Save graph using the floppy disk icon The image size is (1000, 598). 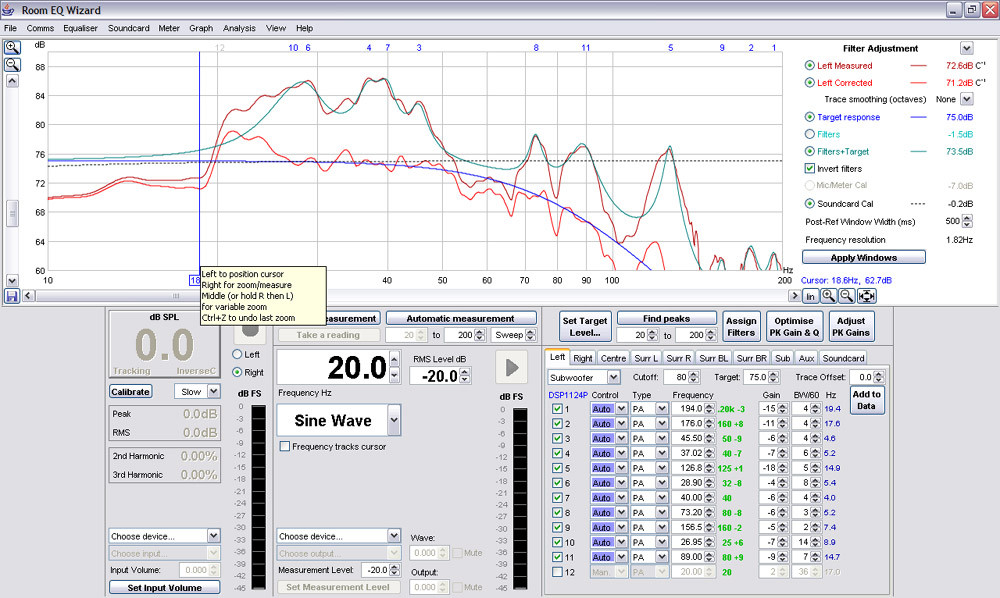[11, 296]
